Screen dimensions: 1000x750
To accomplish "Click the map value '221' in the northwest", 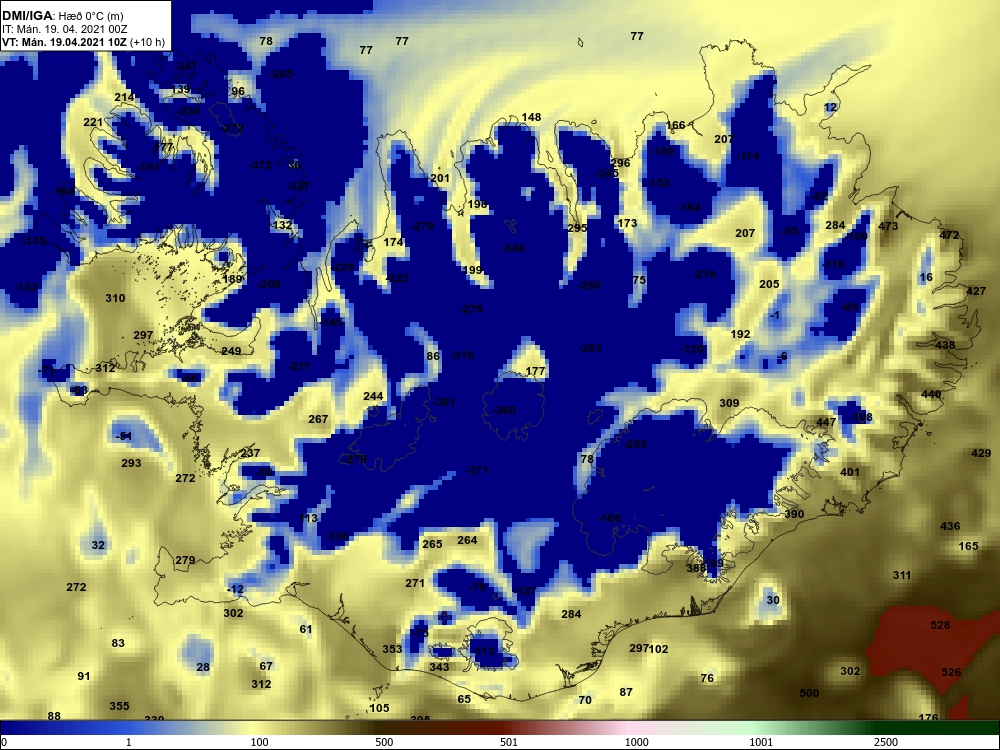I will (93, 122).
